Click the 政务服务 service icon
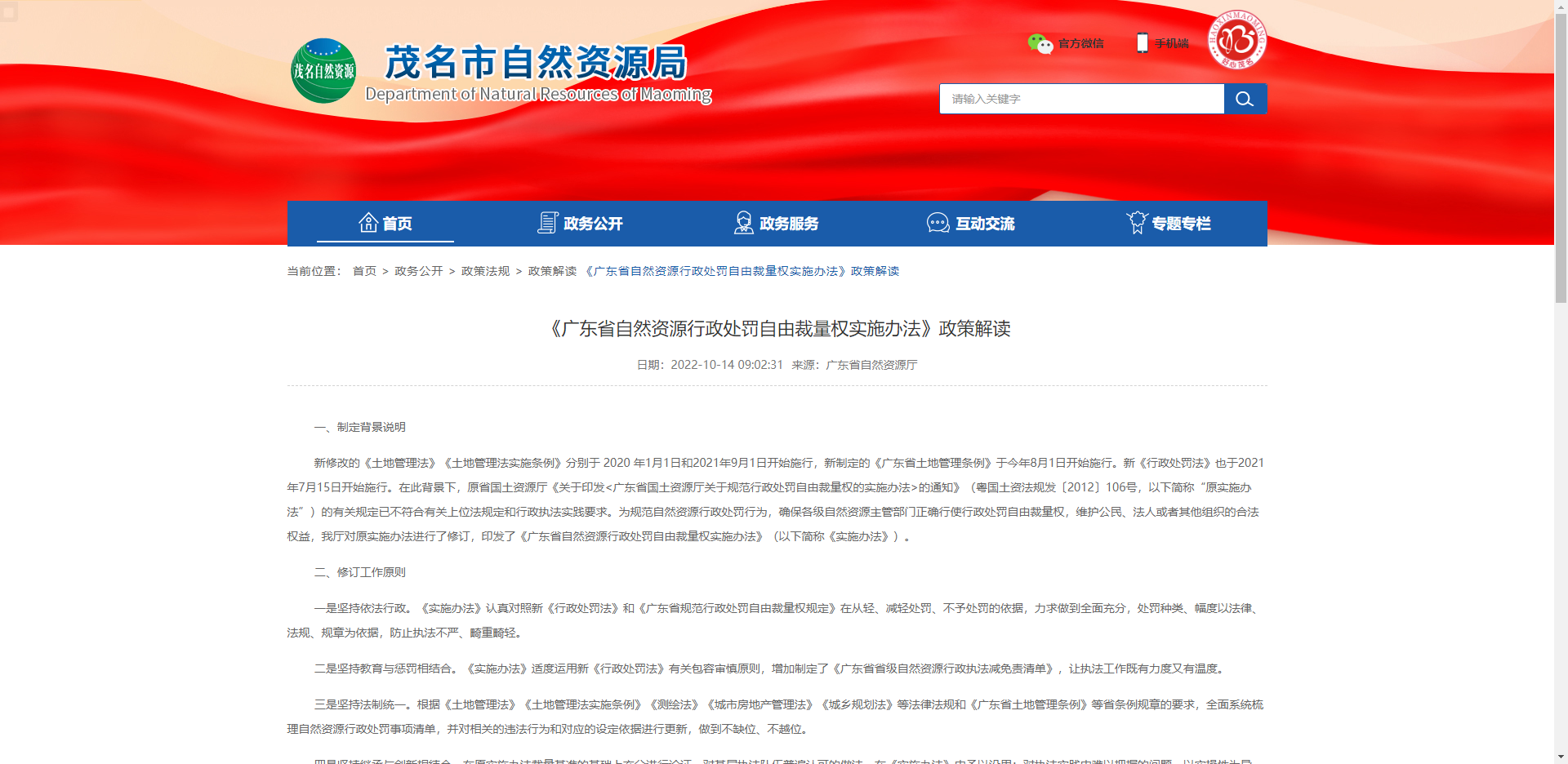This screenshot has height=764, width=1568. [743, 221]
